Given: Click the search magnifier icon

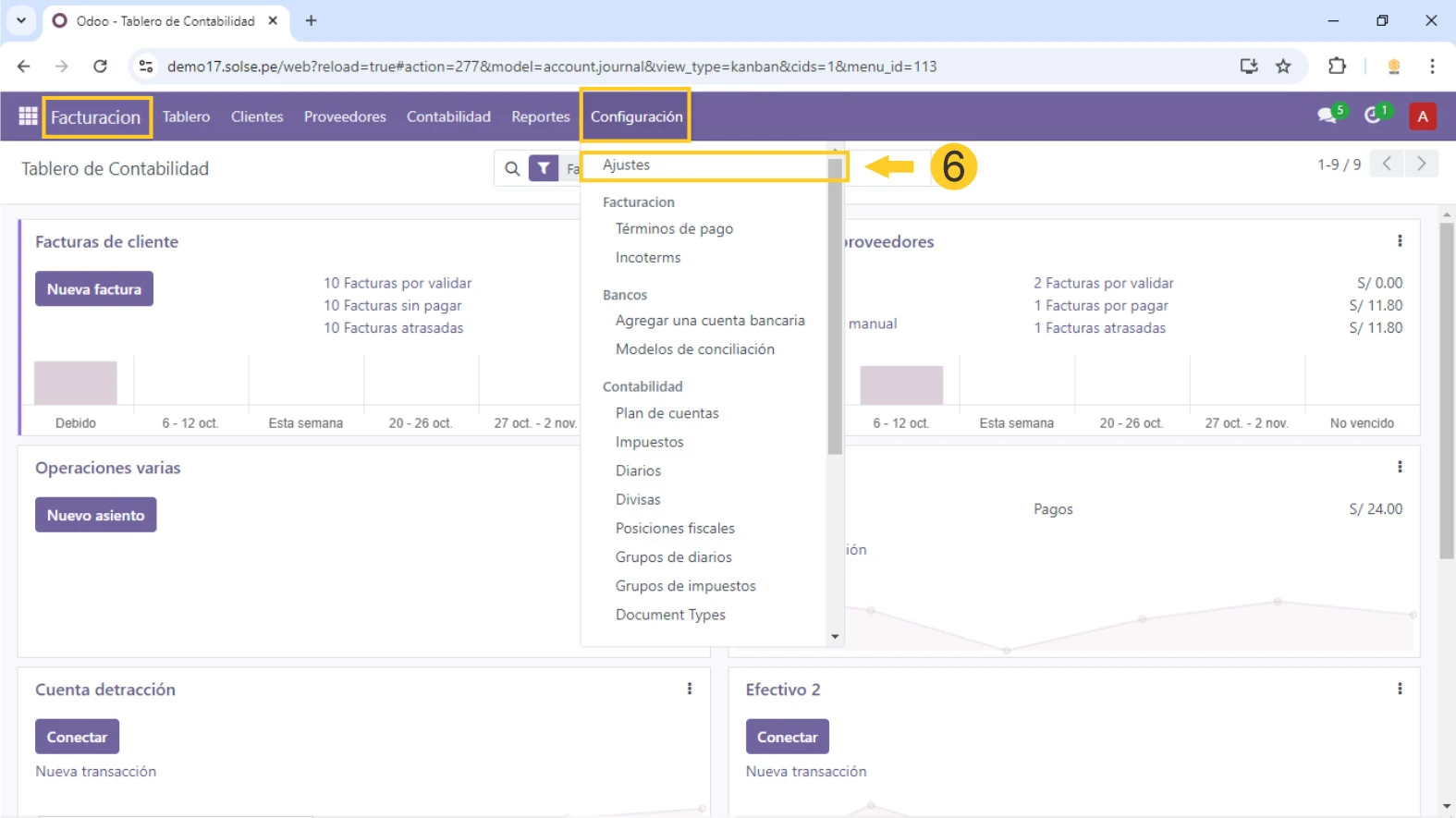Looking at the screenshot, I should click(x=511, y=168).
